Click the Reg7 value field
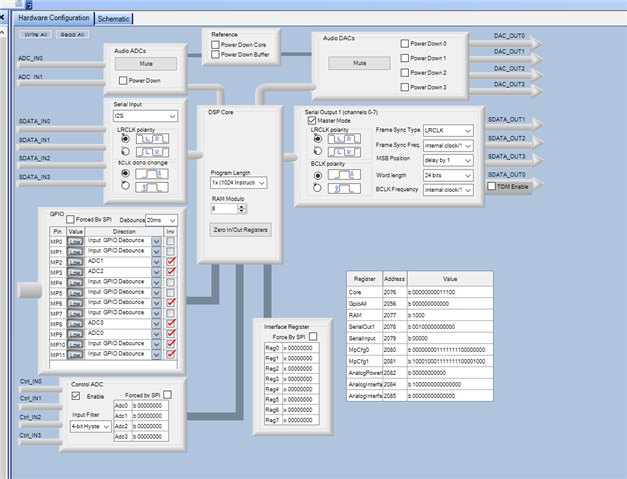 (x=301, y=420)
